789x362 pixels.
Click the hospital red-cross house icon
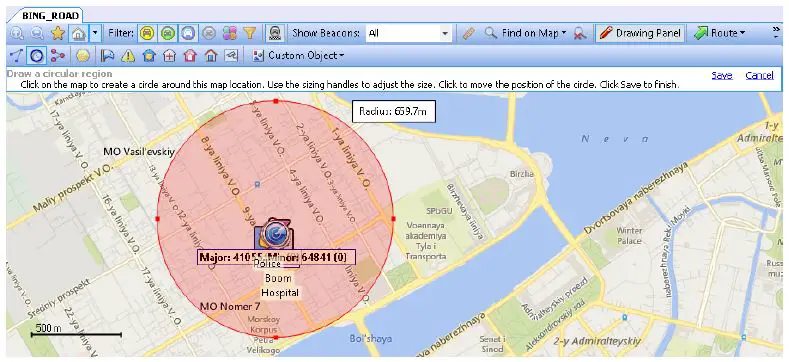pyautogui.click(x=170, y=55)
